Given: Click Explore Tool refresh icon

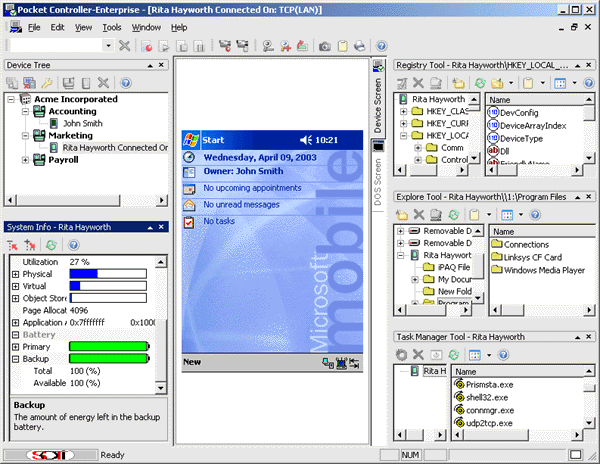Looking at the screenshot, I should 454,215.
